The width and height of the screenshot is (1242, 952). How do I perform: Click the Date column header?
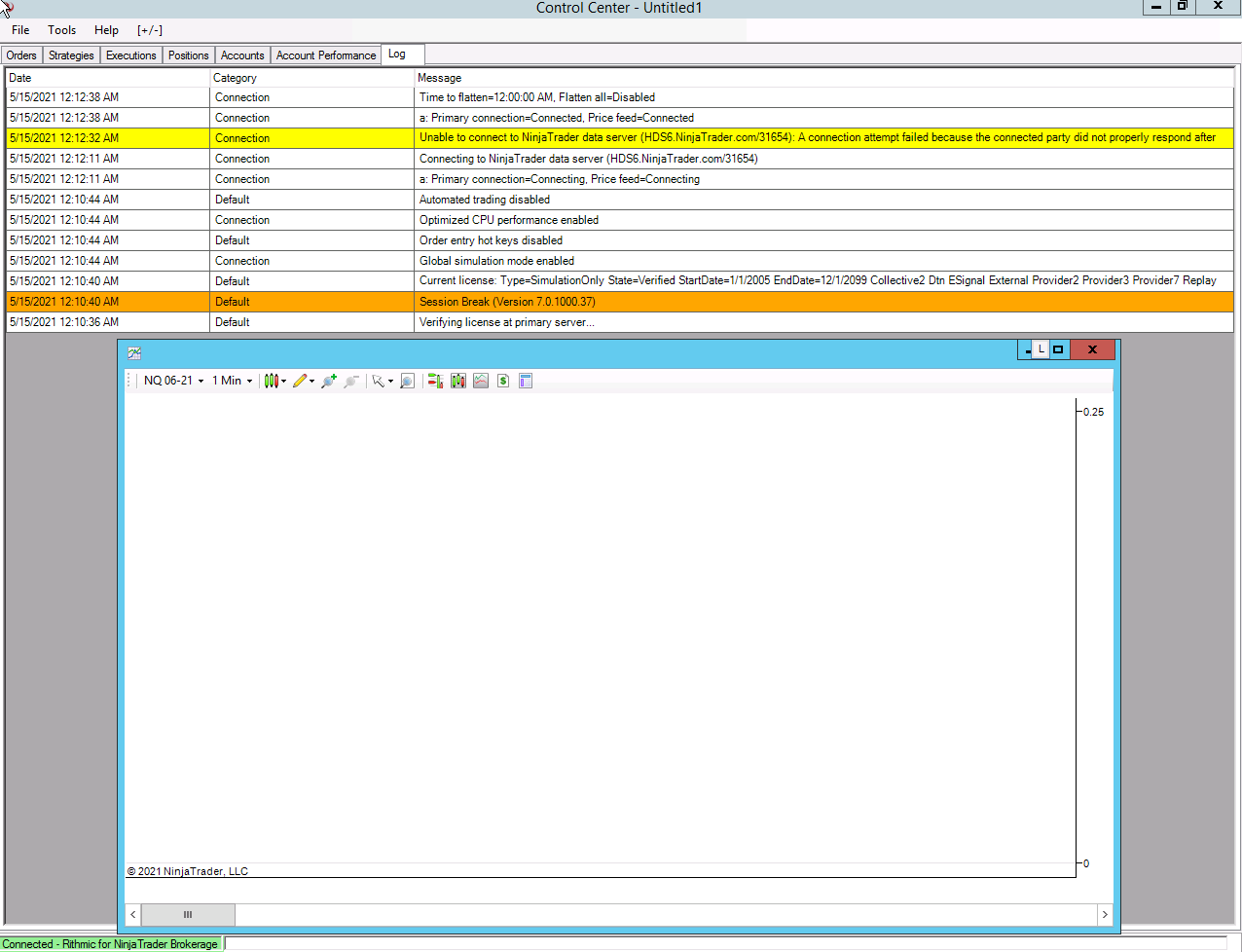pos(108,78)
